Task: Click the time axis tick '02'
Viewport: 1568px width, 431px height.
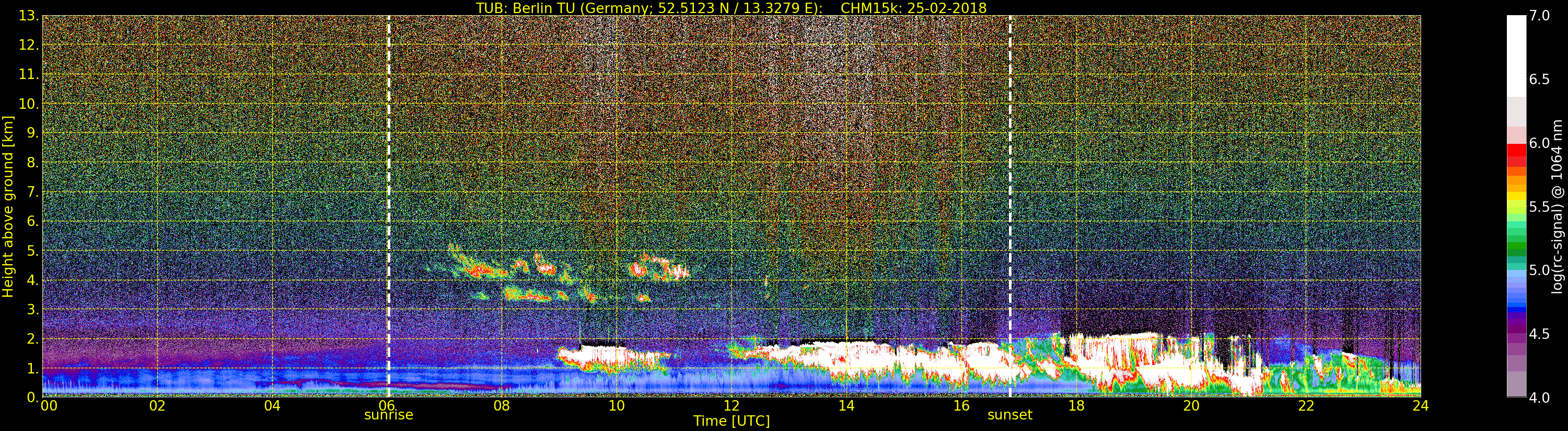Action: click(x=158, y=405)
